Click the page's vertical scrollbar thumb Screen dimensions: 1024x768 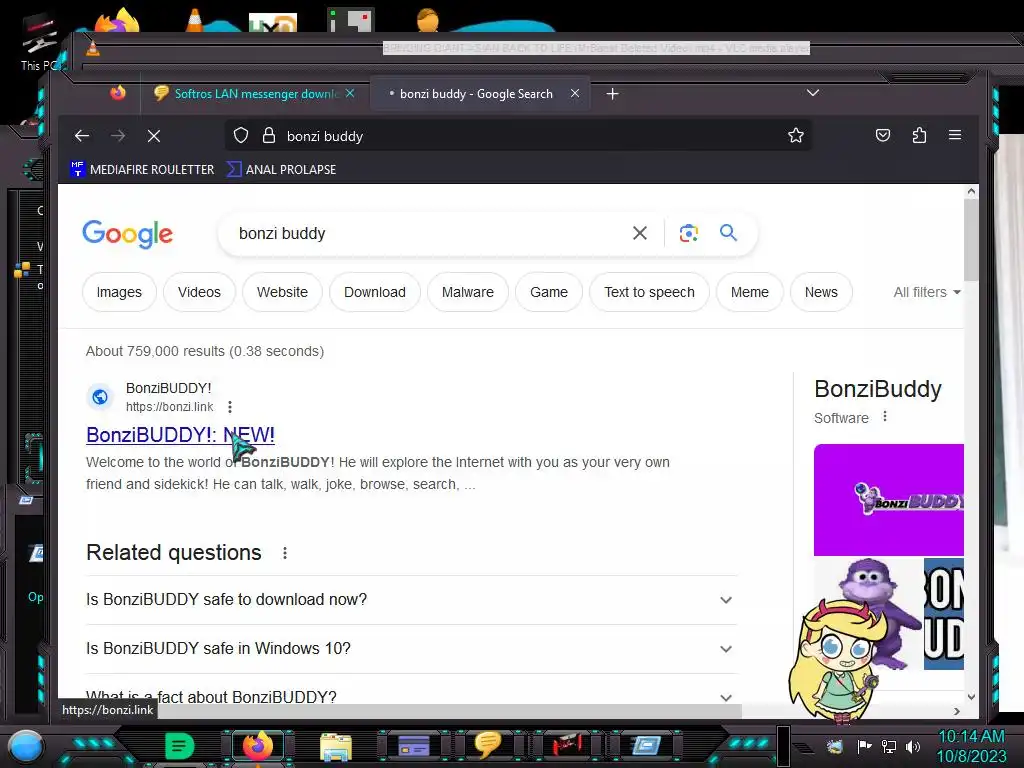coord(971,240)
